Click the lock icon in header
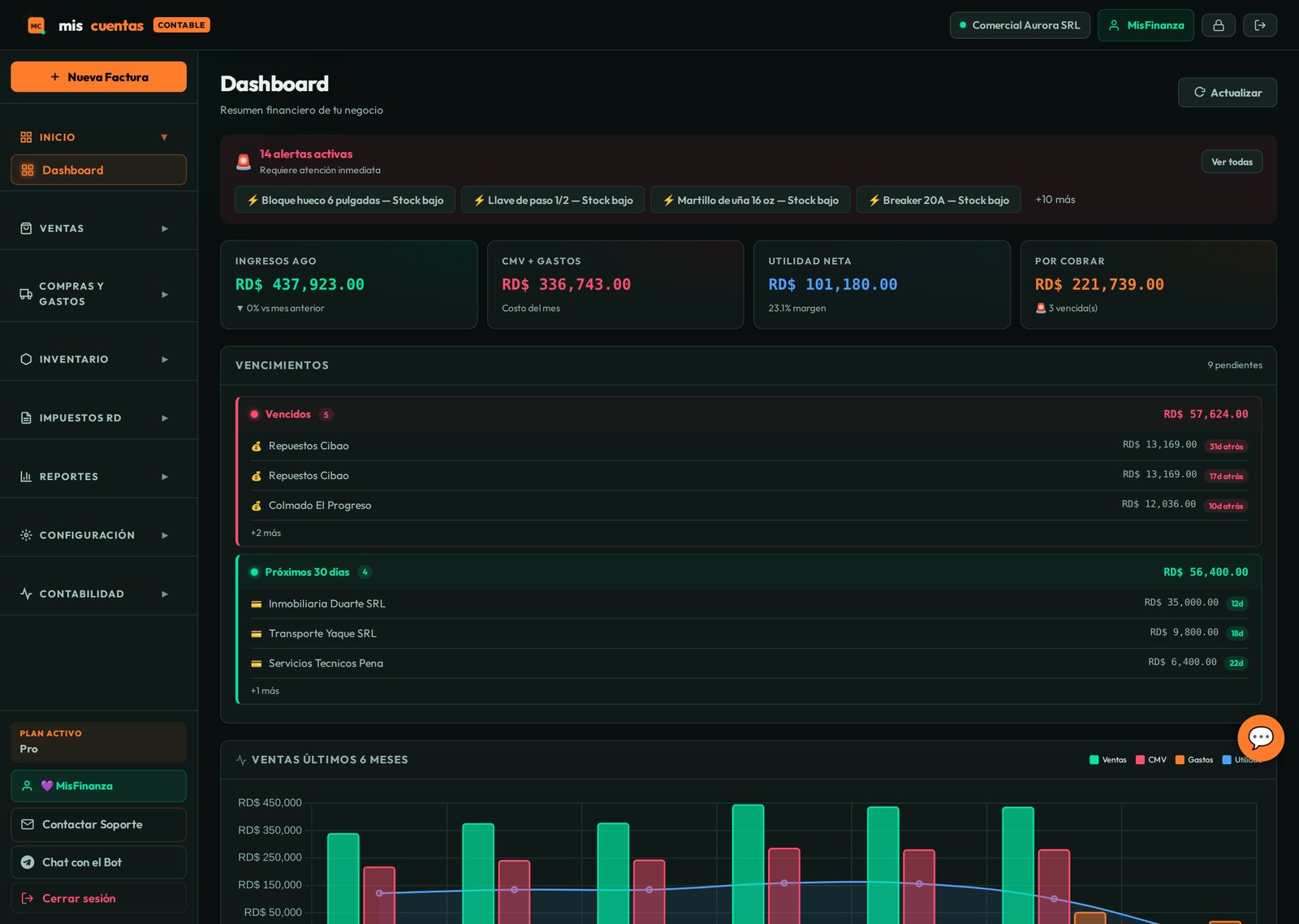1299x924 pixels. [1219, 25]
